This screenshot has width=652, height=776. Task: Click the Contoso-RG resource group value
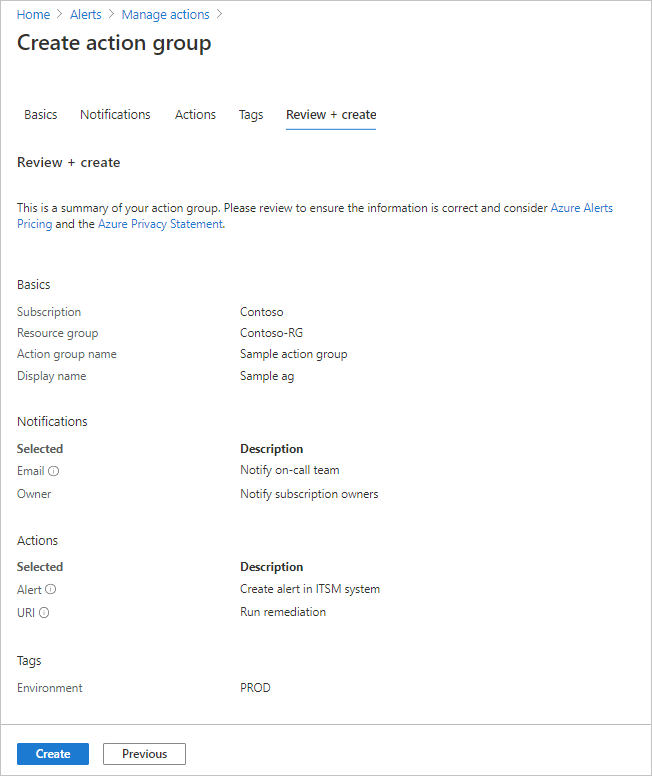(x=273, y=333)
